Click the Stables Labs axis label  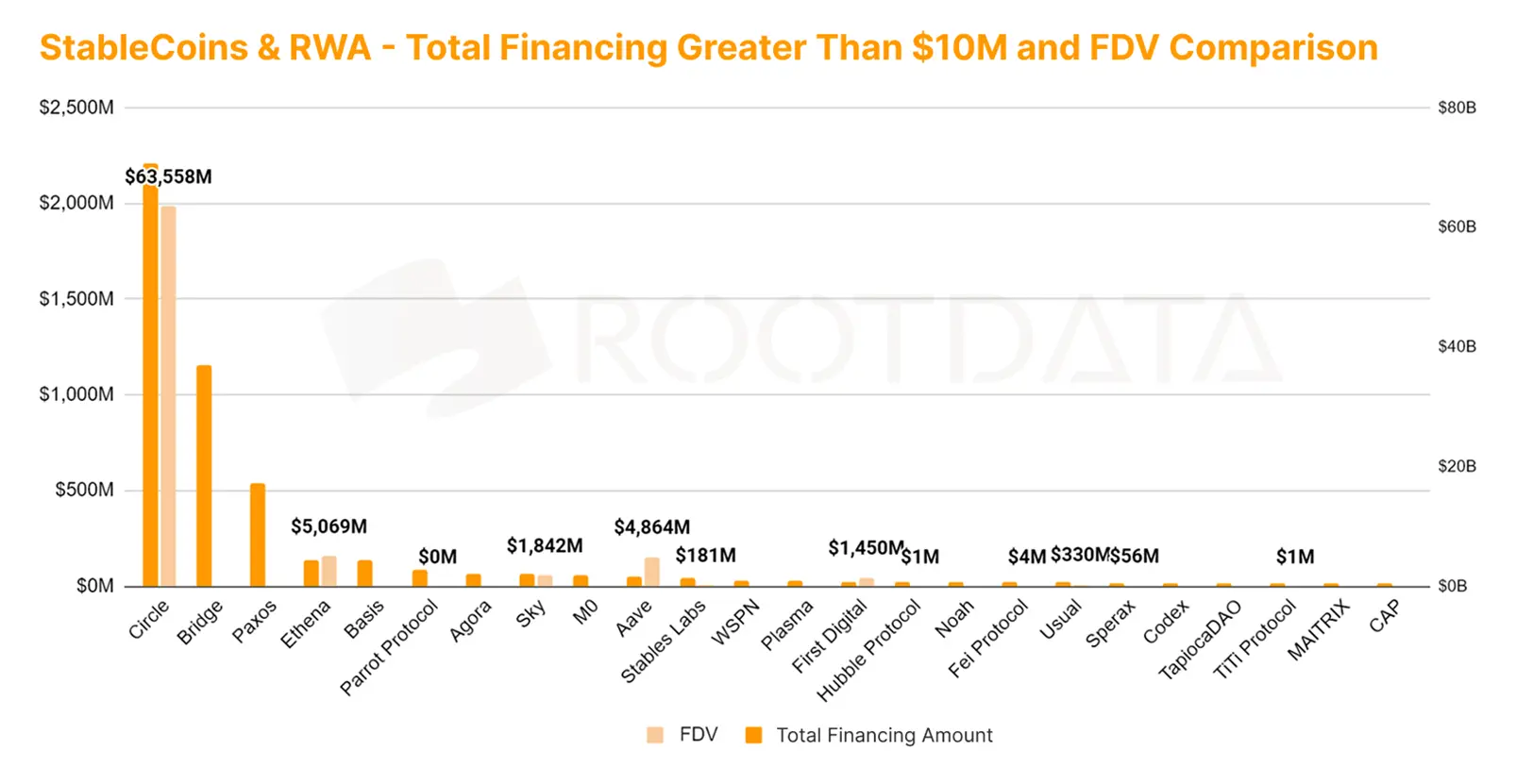(664, 642)
